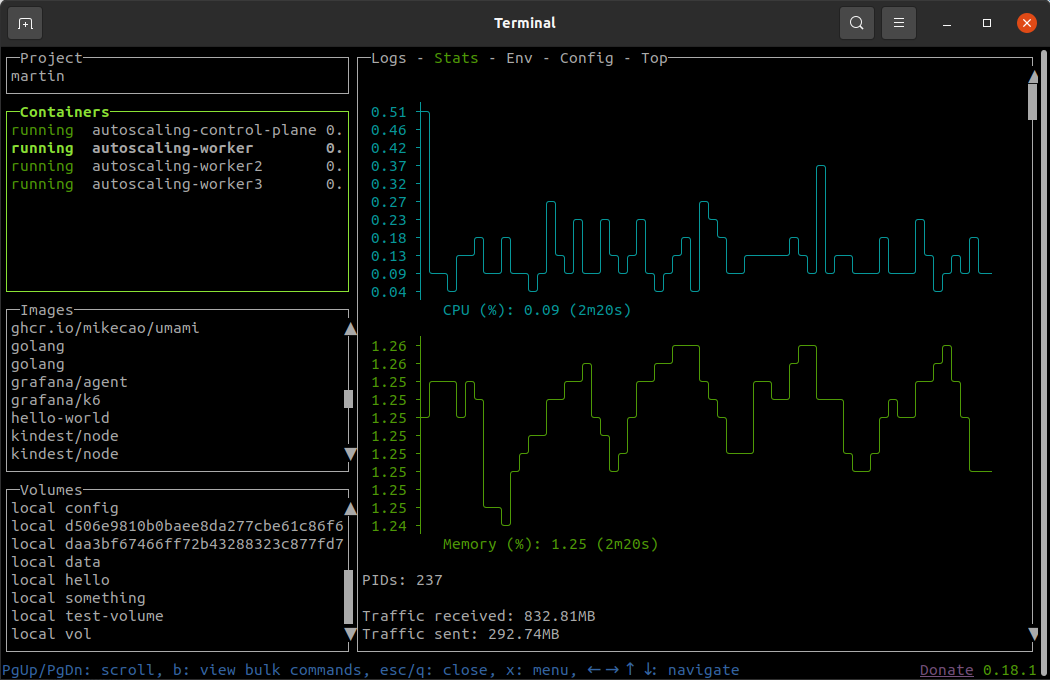Open the Top tab
The width and height of the screenshot is (1050, 680).
pyautogui.click(x=654, y=58)
